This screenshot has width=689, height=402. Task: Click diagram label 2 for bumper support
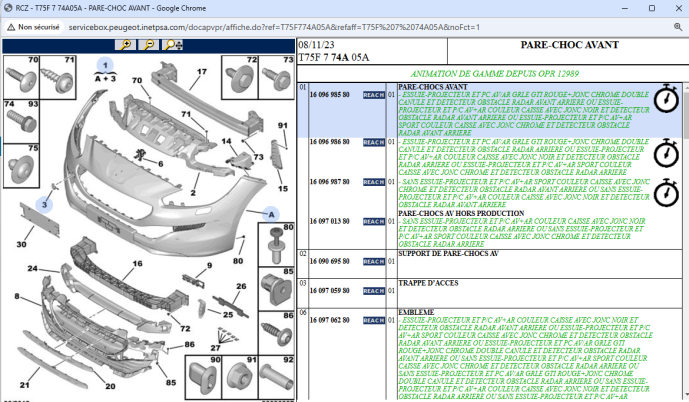coord(193,193)
